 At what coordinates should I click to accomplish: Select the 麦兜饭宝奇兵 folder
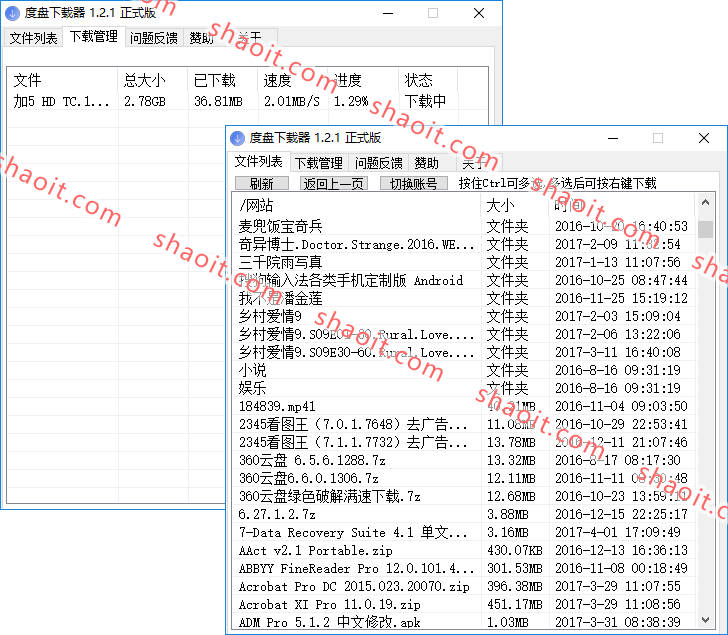click(x=280, y=226)
